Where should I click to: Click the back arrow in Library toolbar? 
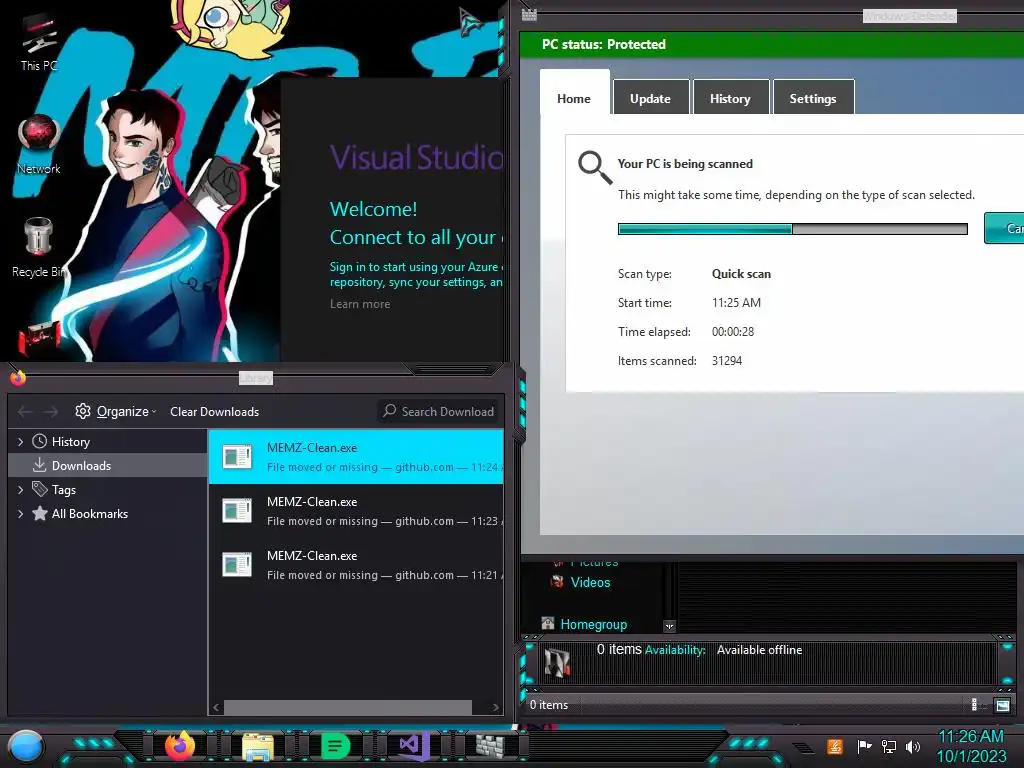click(25, 411)
